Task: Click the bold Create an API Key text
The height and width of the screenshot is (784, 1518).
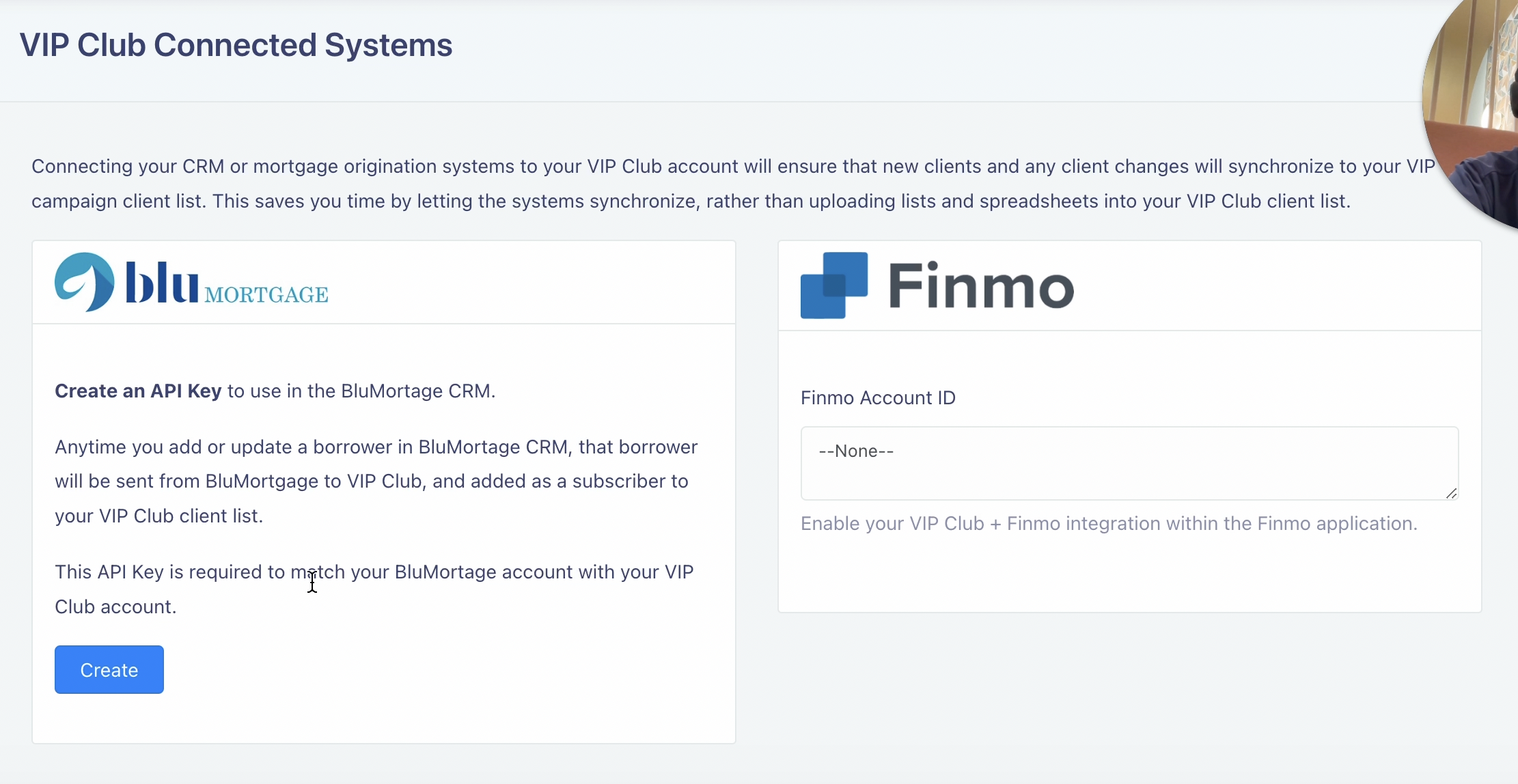Action: coord(138,391)
